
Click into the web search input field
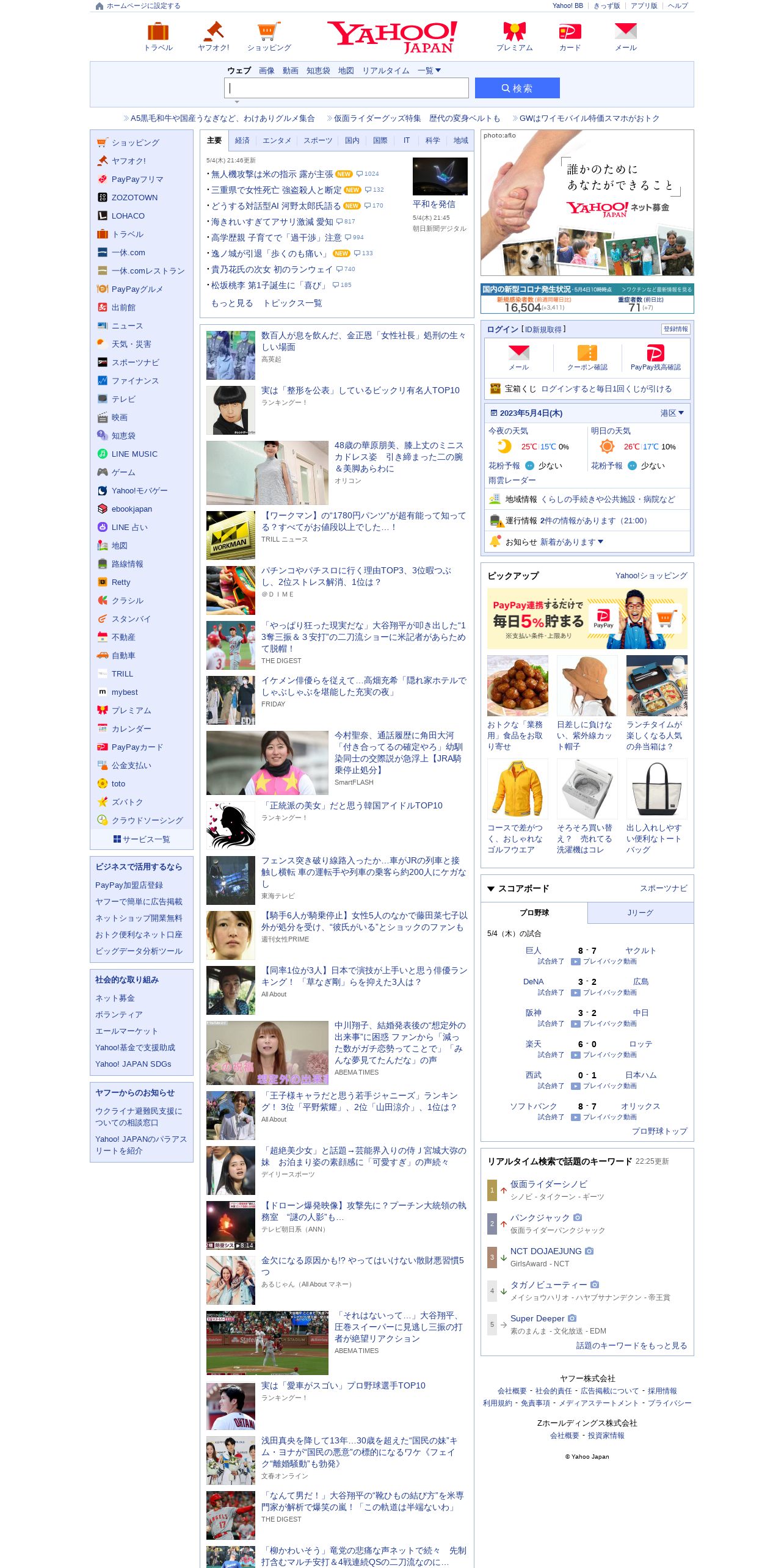click(x=346, y=88)
